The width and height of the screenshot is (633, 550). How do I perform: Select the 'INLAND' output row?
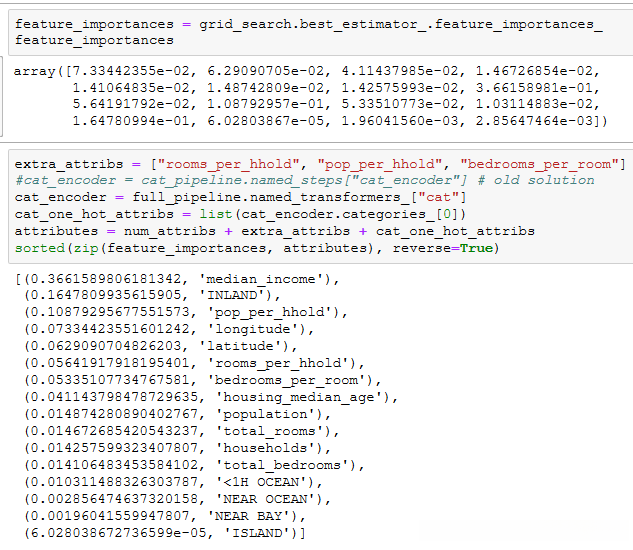click(x=152, y=295)
